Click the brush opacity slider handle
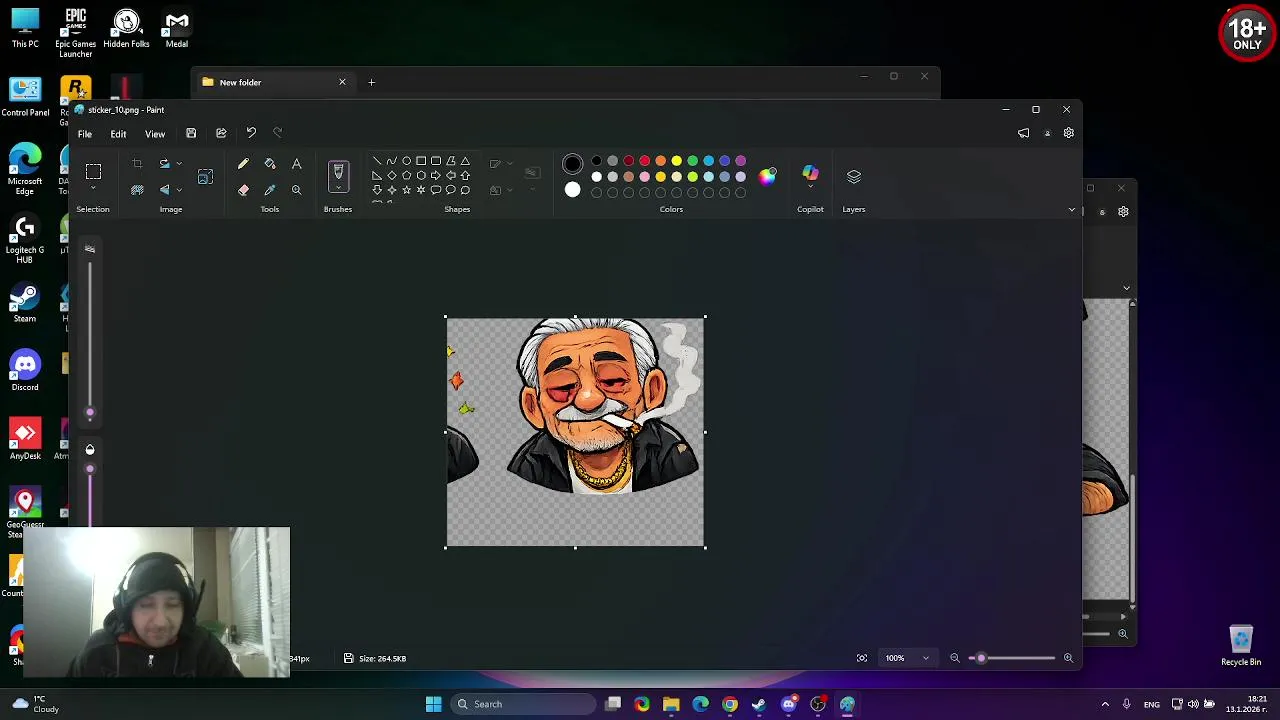This screenshot has height=720, width=1280. (90, 468)
